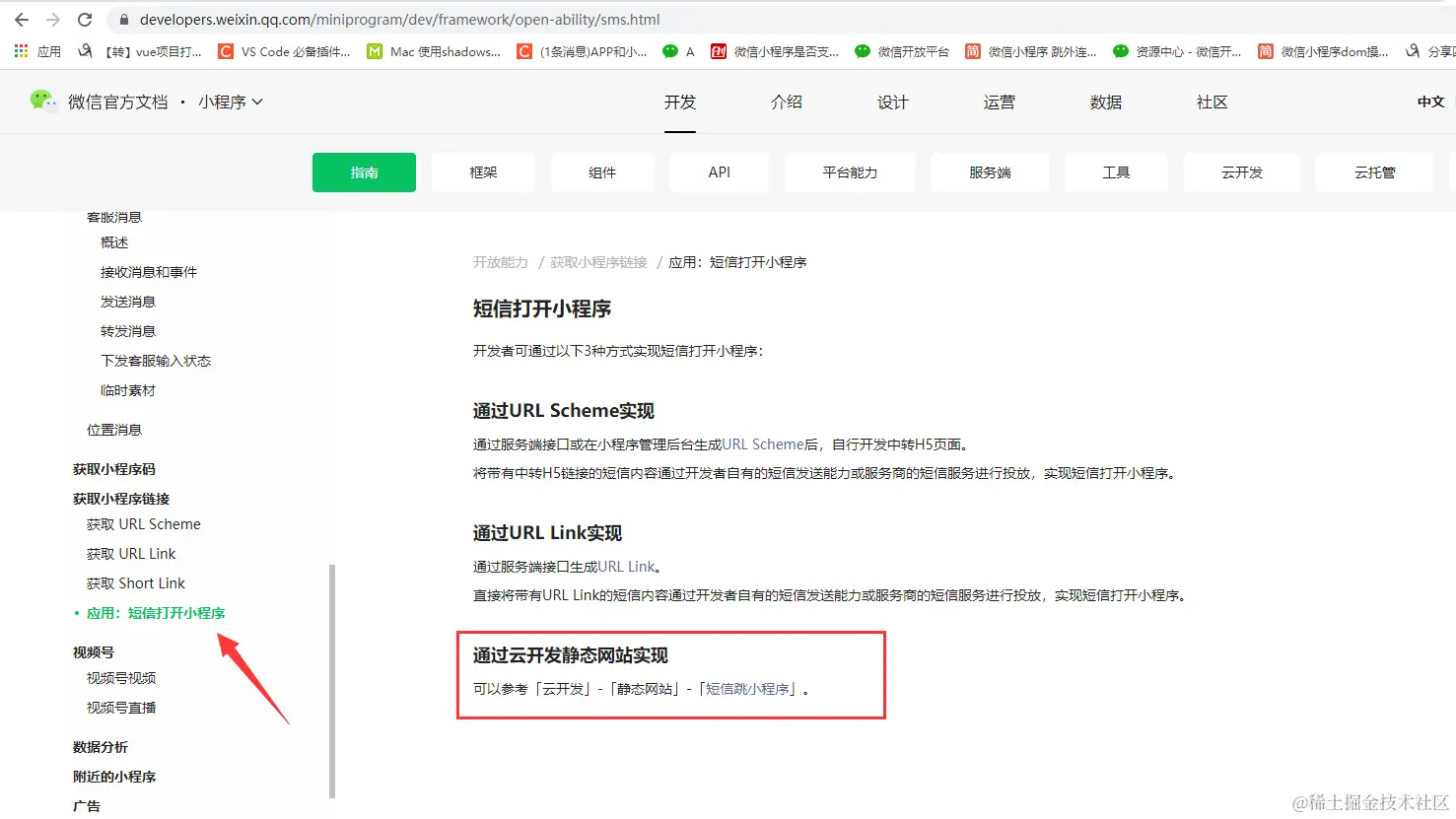The height and width of the screenshot is (819, 1456).
Task: Expand 获取小程序码 sidebar section
Action: click(x=114, y=469)
